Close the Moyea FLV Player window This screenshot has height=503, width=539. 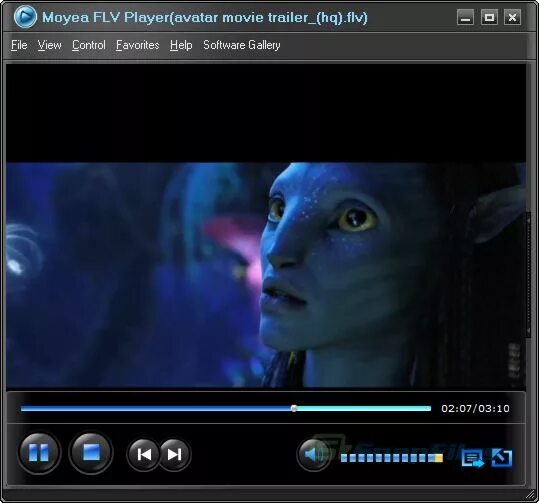512,17
